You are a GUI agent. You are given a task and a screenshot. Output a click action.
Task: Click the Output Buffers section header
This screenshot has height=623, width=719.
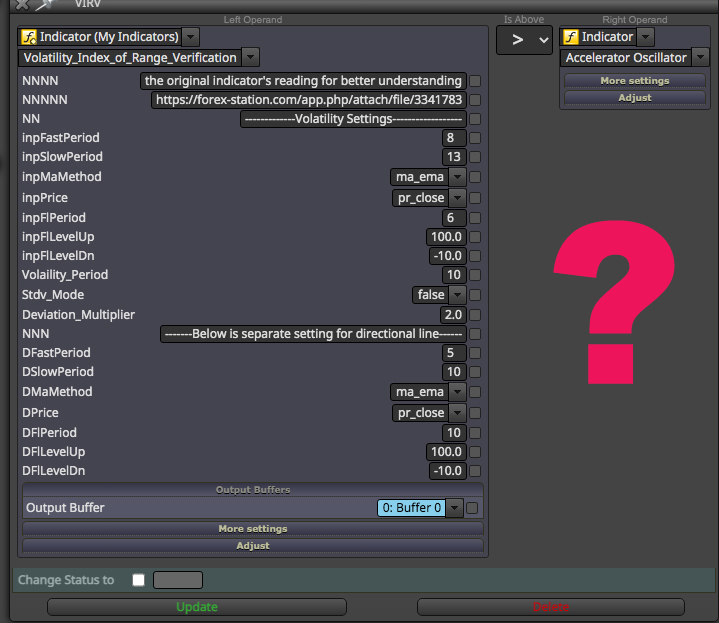pos(253,490)
